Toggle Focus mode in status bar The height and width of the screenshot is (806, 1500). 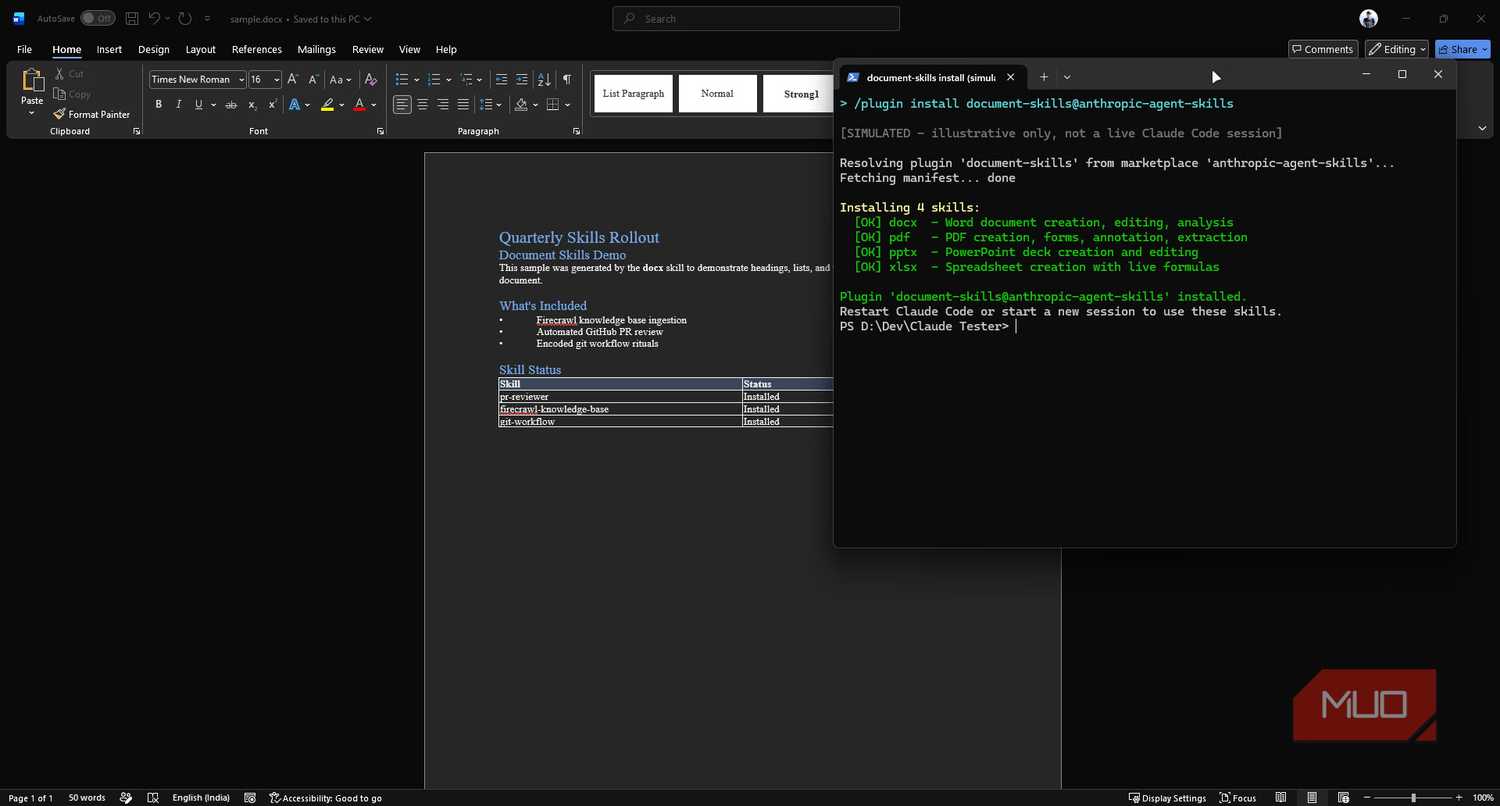[1237, 798]
